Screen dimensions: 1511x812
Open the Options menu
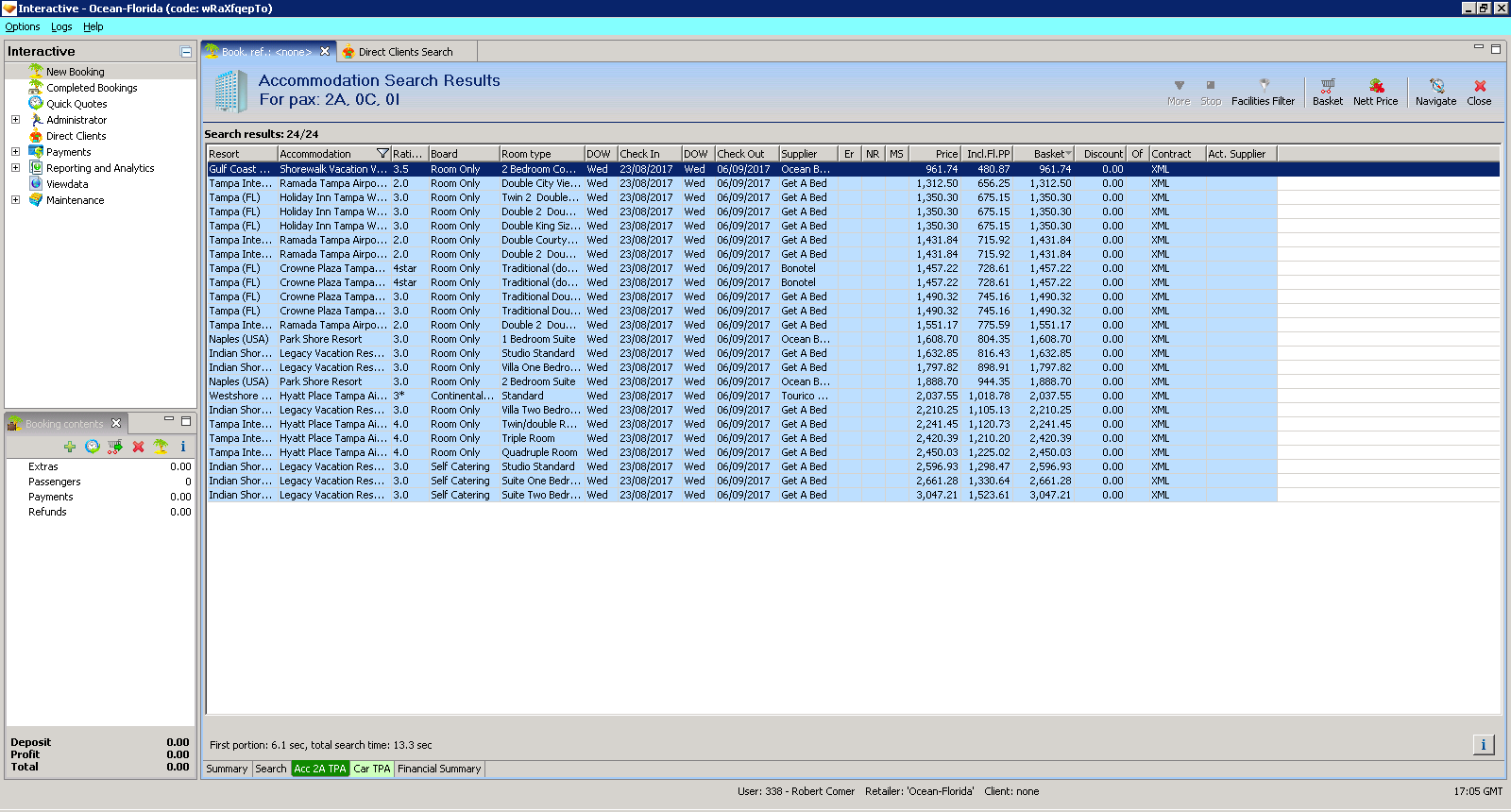tap(23, 26)
